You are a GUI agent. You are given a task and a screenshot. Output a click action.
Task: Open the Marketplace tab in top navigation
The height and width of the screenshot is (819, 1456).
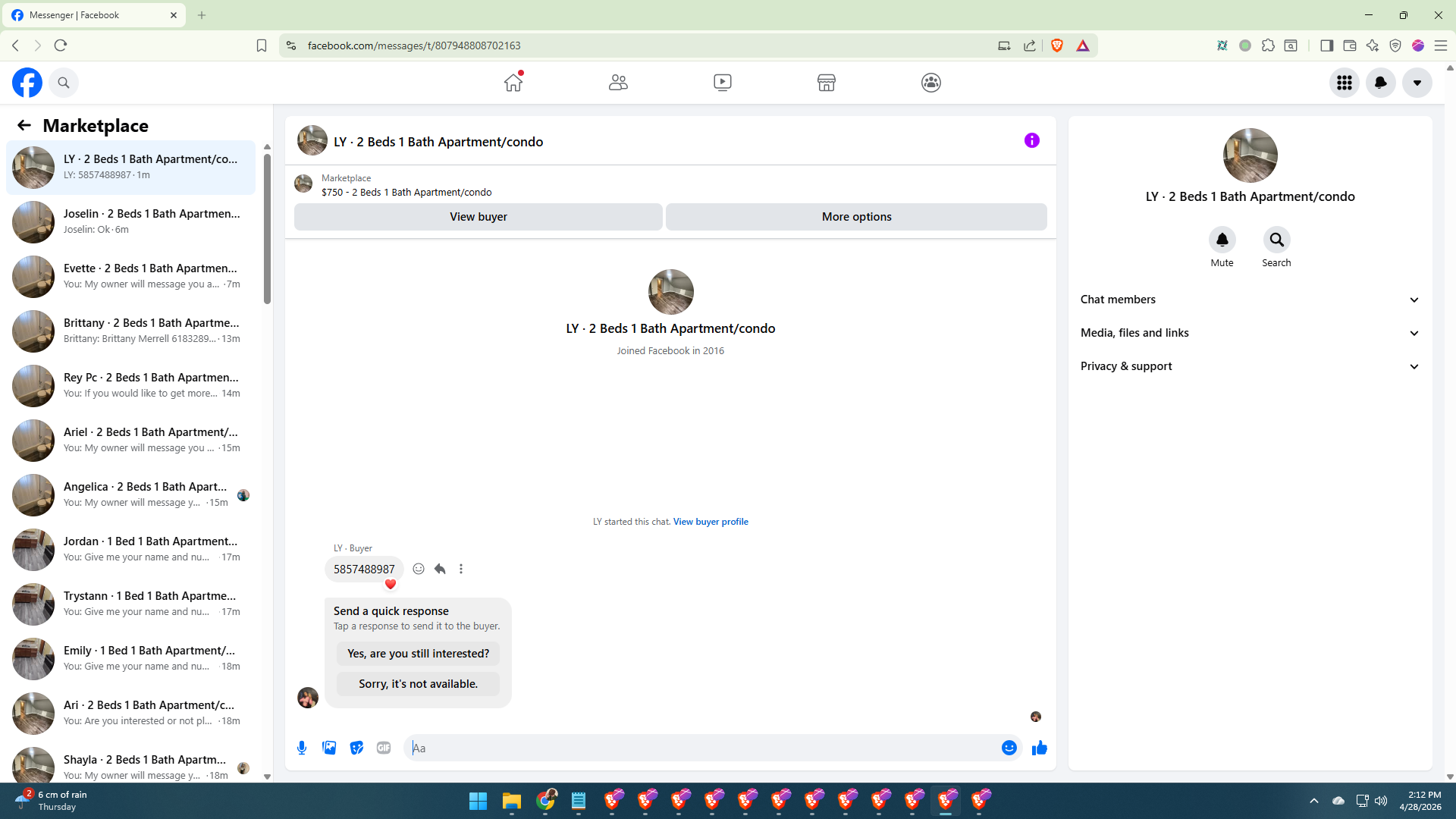click(x=826, y=83)
